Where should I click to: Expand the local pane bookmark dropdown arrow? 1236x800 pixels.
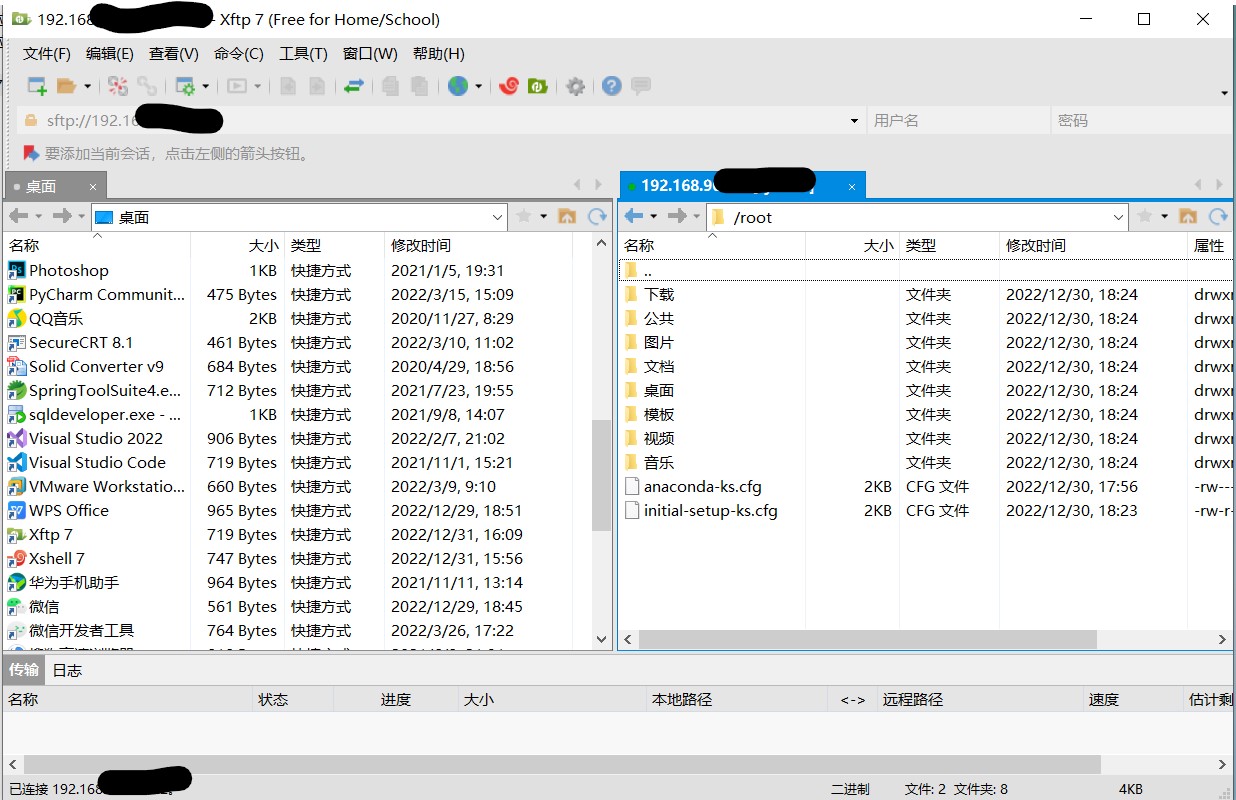[544, 216]
